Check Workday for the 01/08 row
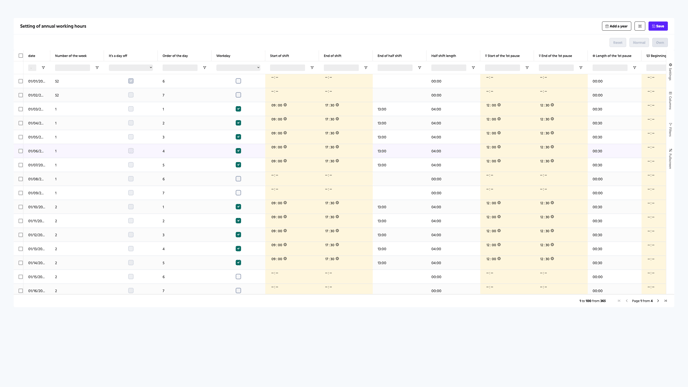 tap(238, 179)
